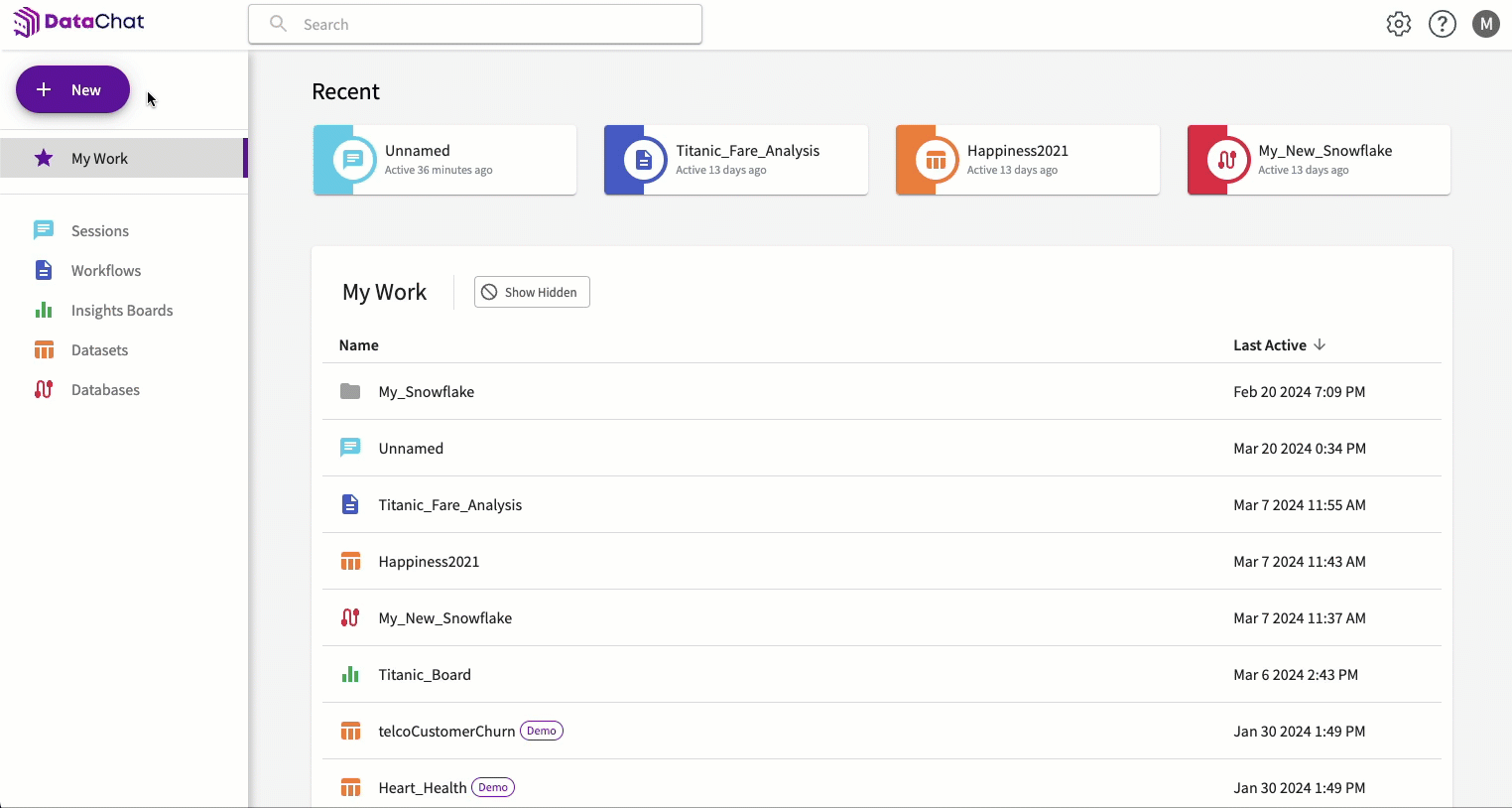
Task: Click the search magnifier icon
Action: click(279, 24)
